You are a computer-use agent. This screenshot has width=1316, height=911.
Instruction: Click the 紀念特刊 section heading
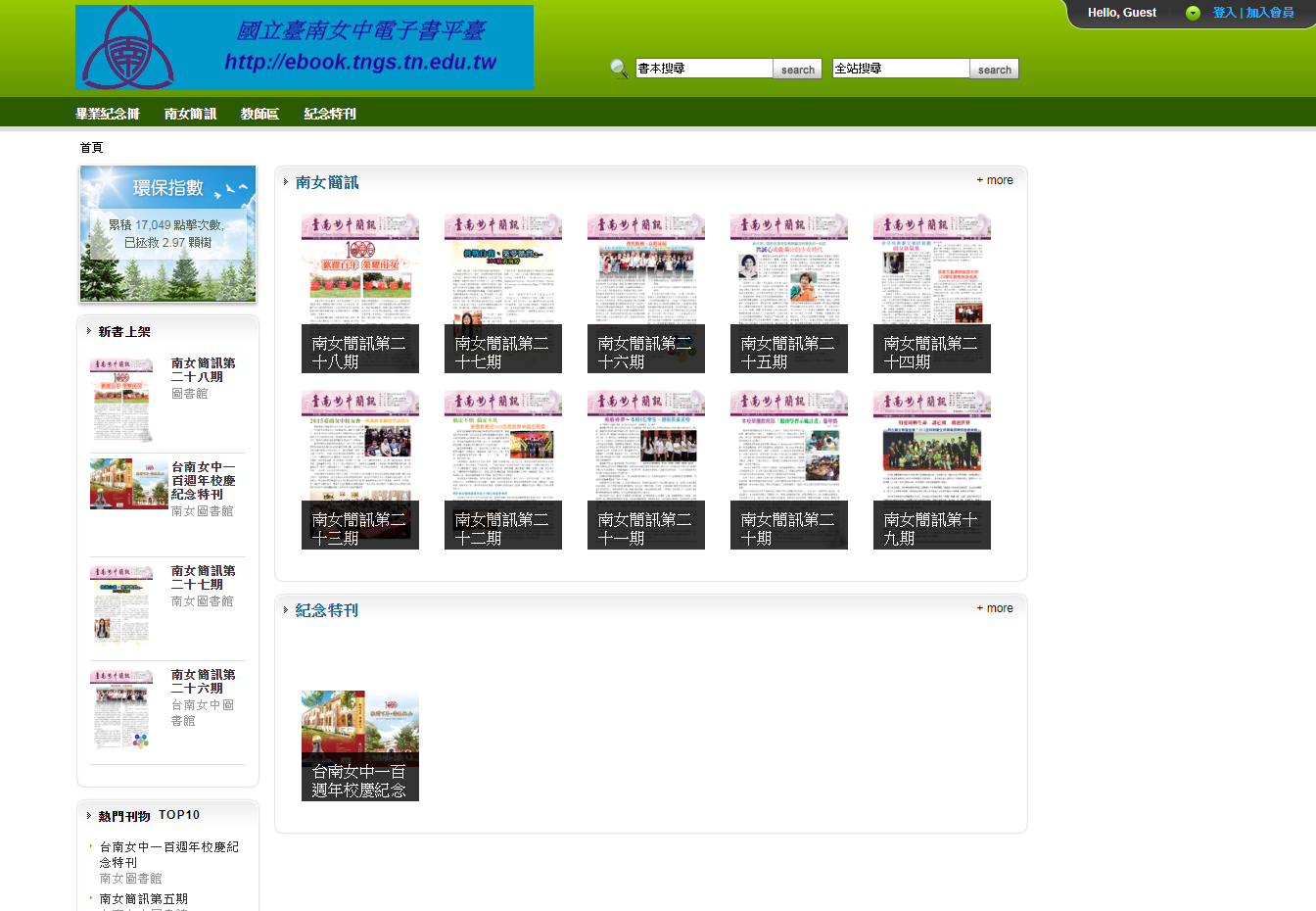[x=327, y=610]
